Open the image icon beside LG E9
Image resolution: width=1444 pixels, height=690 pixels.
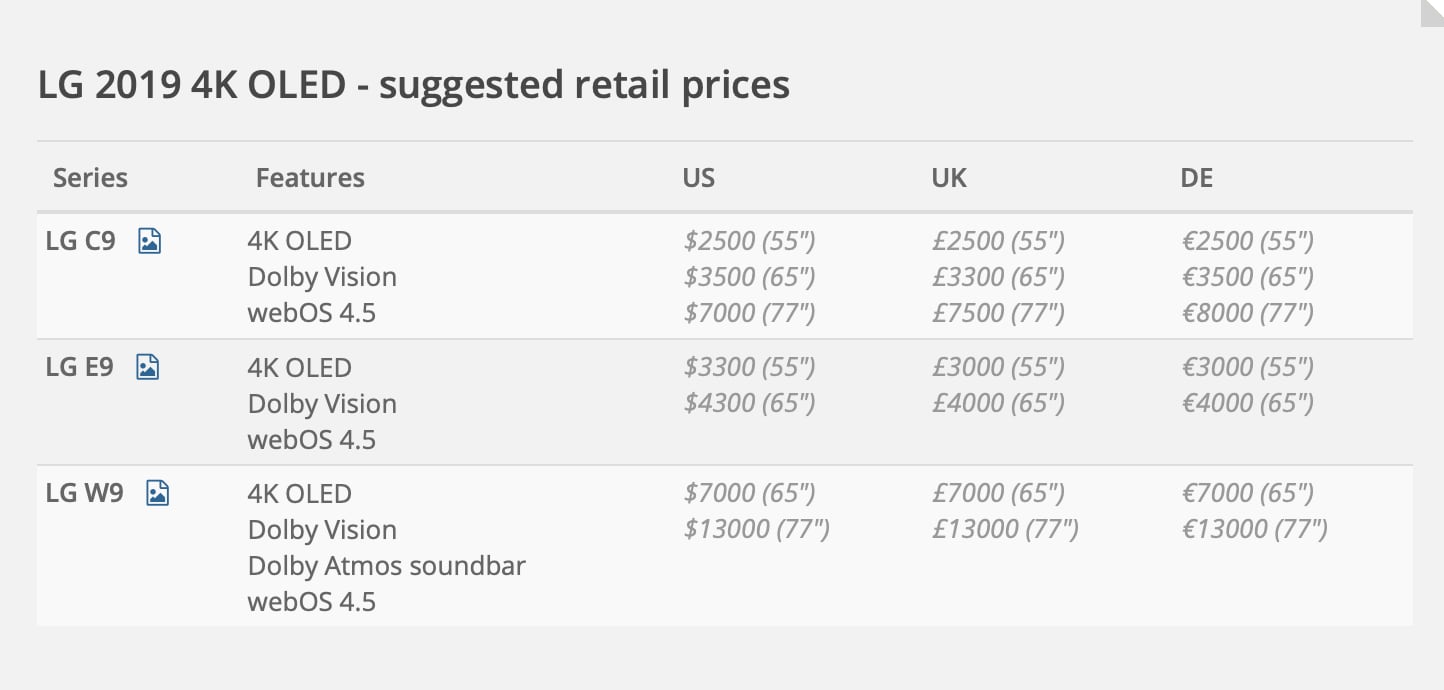148,367
